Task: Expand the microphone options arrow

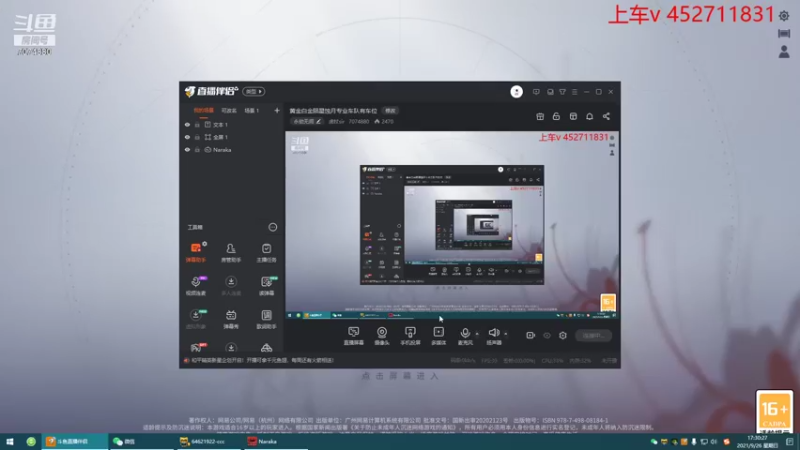Action: pos(477,334)
